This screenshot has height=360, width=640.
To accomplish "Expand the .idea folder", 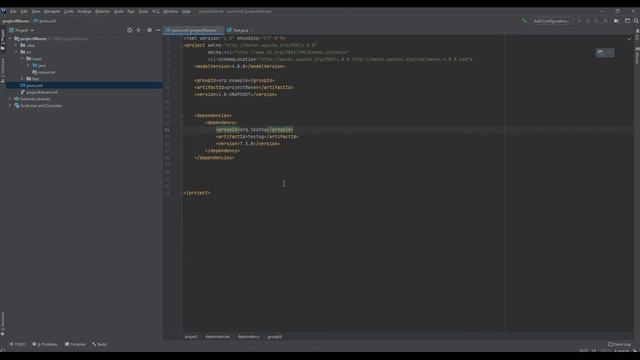I will (16, 45).
